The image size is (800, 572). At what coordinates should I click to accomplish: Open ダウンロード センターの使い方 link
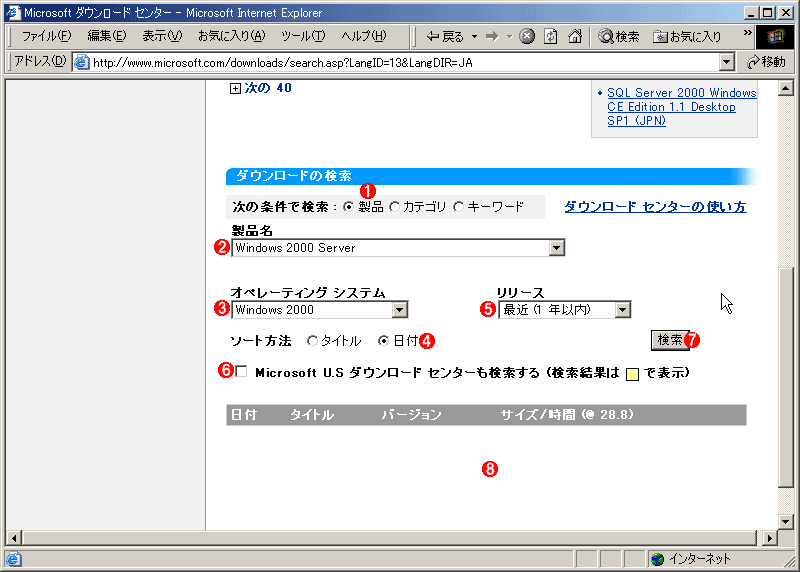click(655, 207)
